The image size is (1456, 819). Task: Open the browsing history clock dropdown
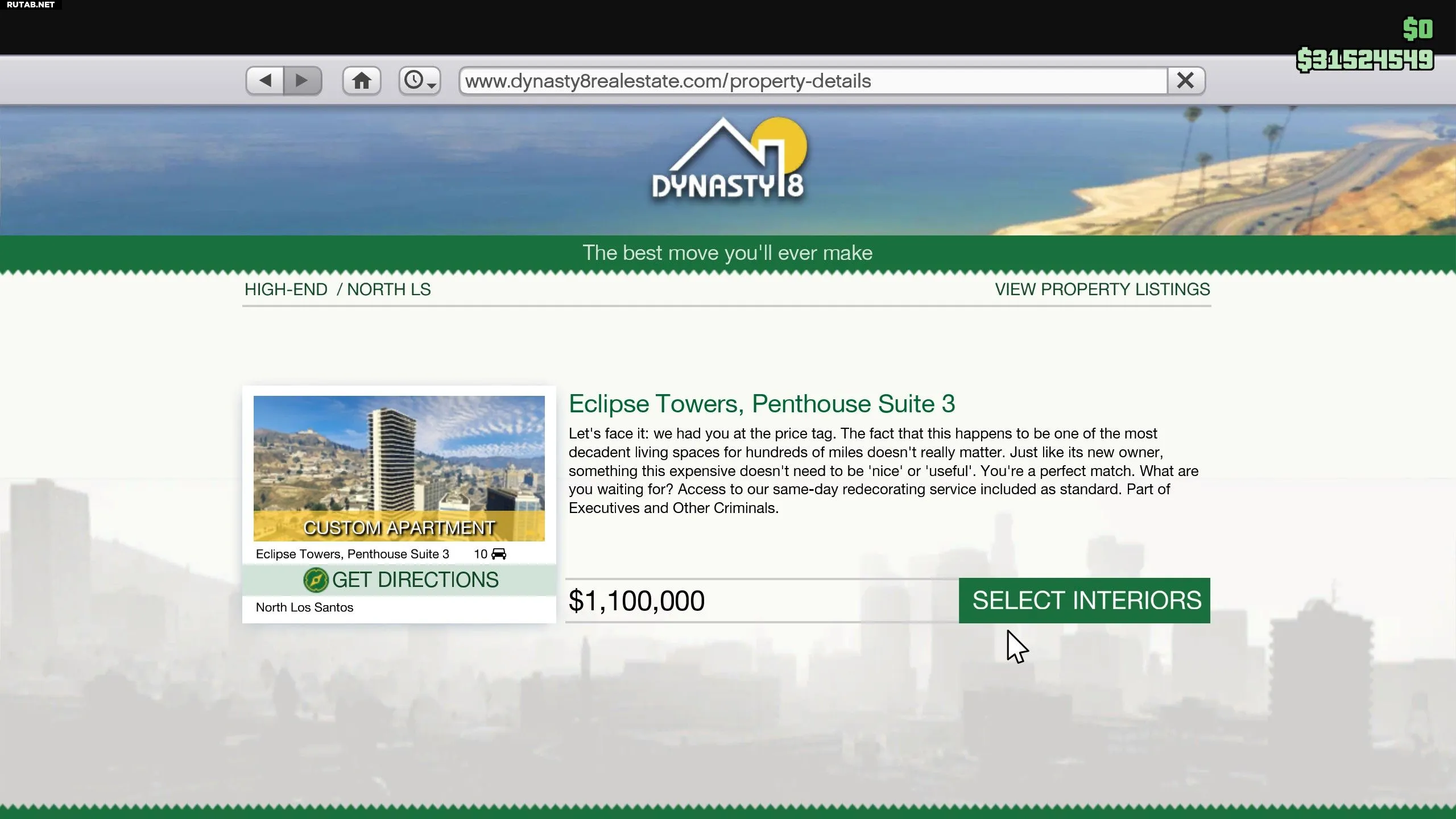(x=420, y=81)
